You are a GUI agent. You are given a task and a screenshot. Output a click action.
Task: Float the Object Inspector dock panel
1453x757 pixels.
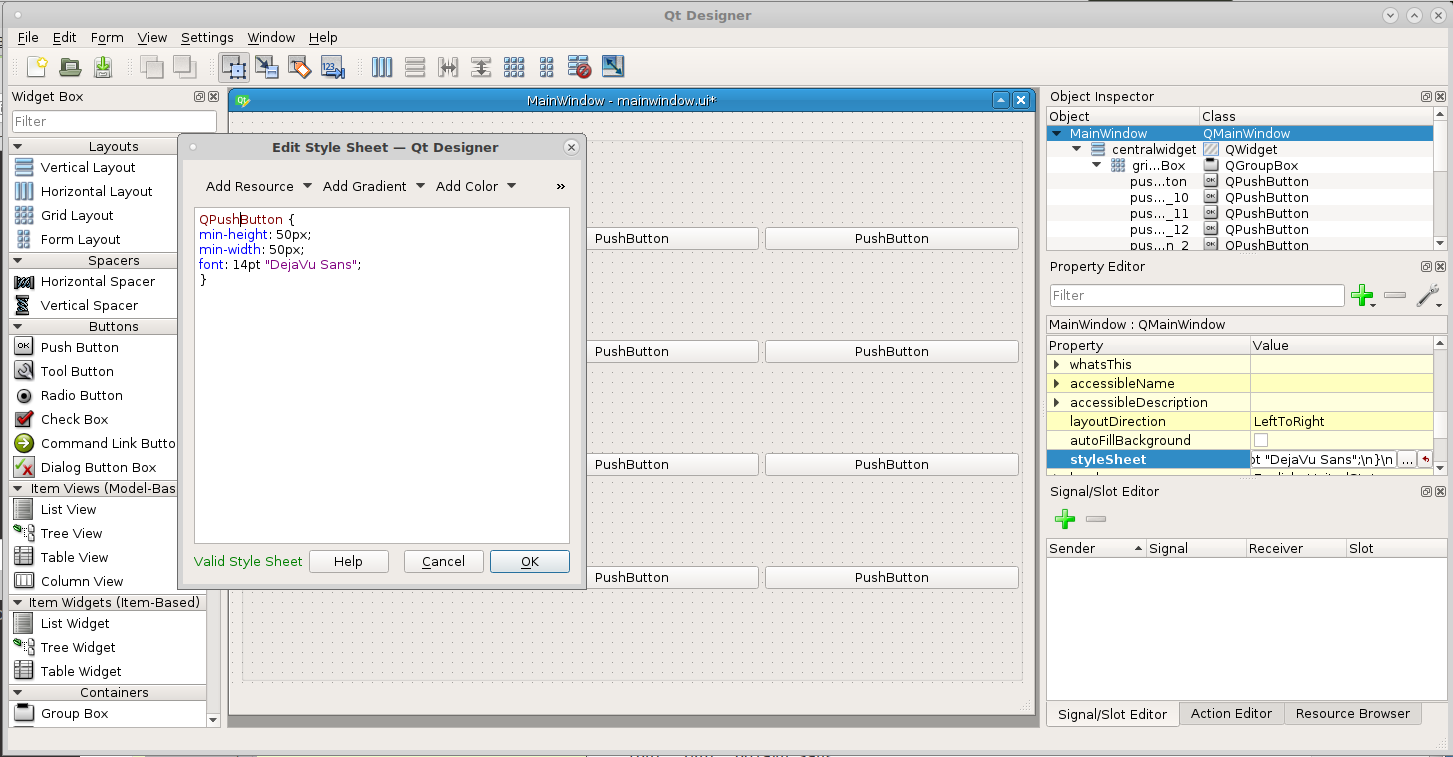(1426, 97)
